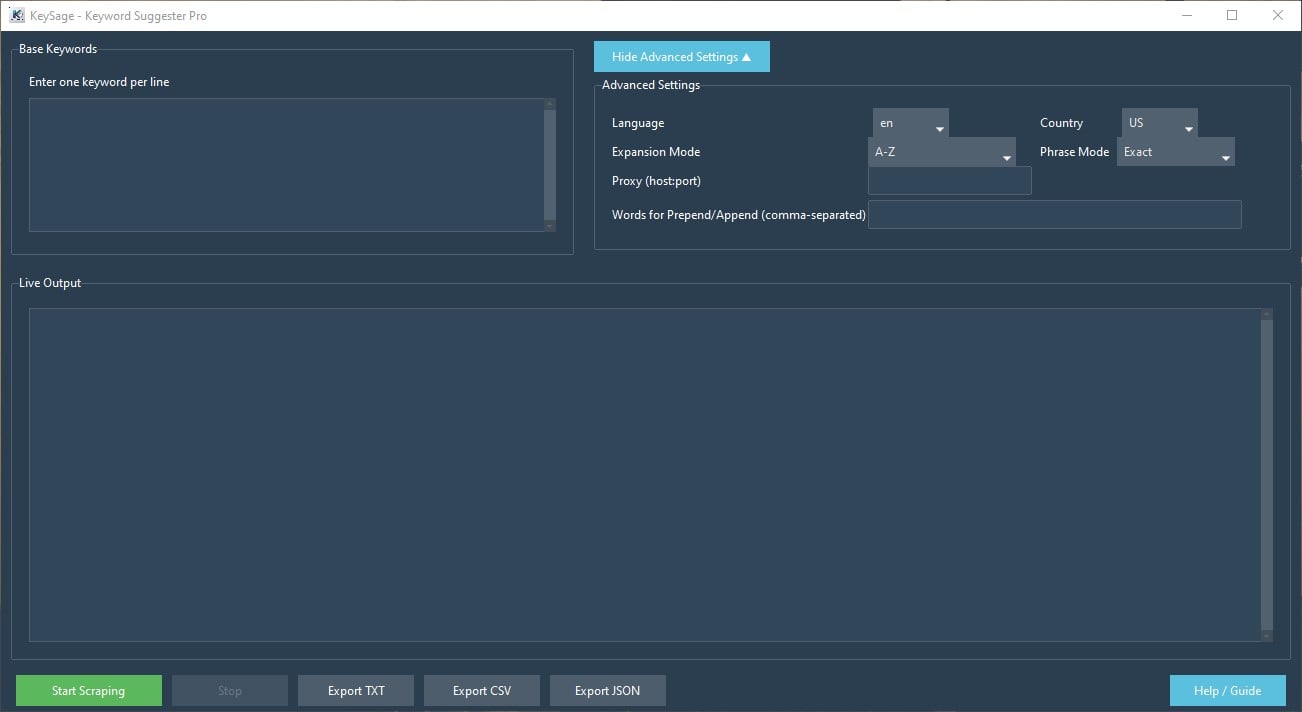Screen dimensions: 1302x712
Task: Open the Help / Guide window
Action: (1227, 690)
